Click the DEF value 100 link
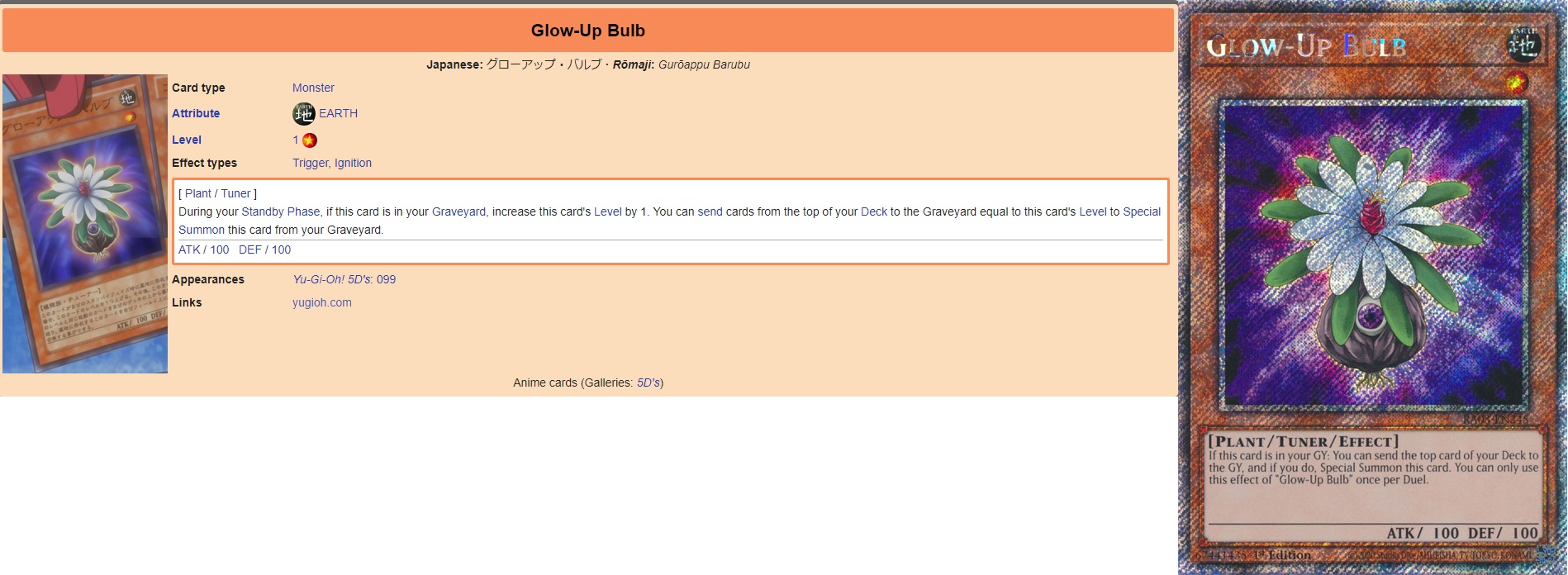This screenshot has width=1568, height=575. (281, 249)
